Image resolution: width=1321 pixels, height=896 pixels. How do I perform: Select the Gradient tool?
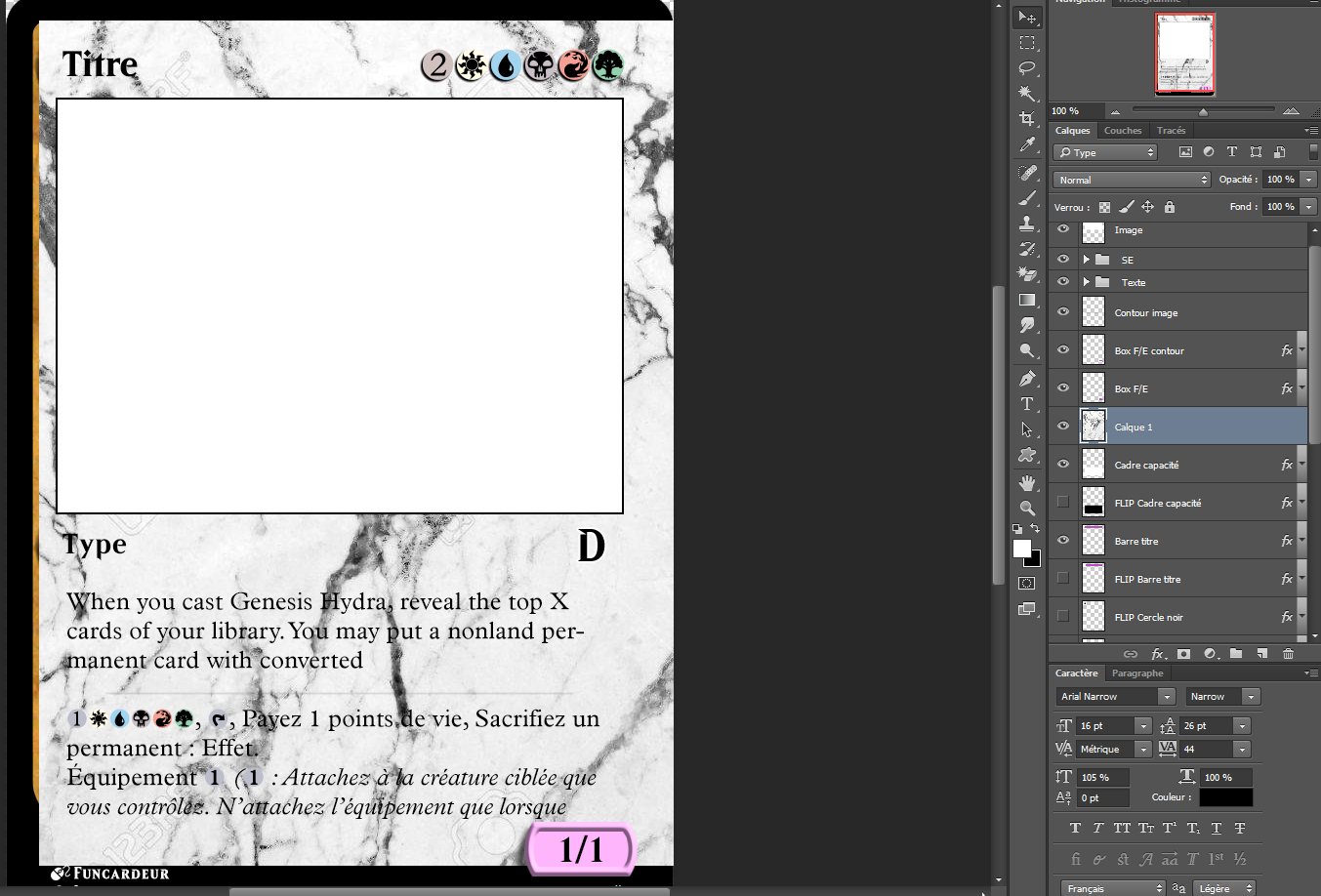pos(1027,300)
